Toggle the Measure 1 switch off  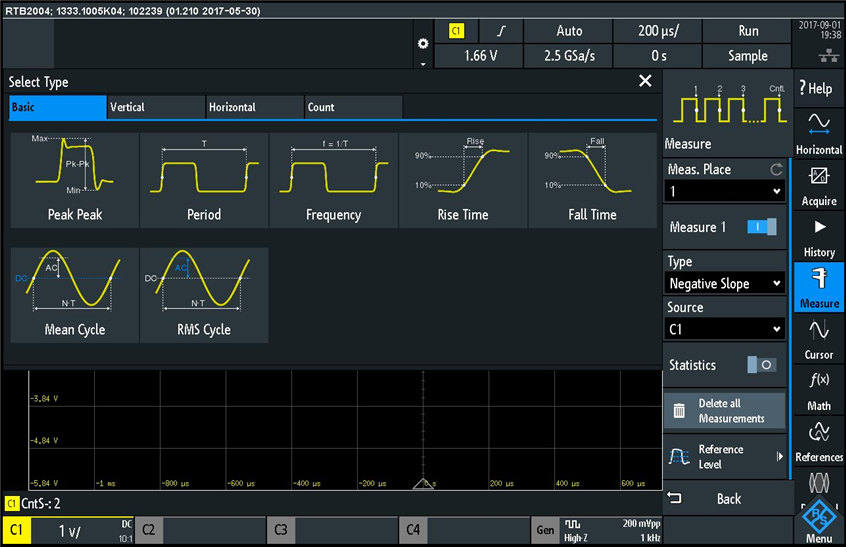pos(761,227)
